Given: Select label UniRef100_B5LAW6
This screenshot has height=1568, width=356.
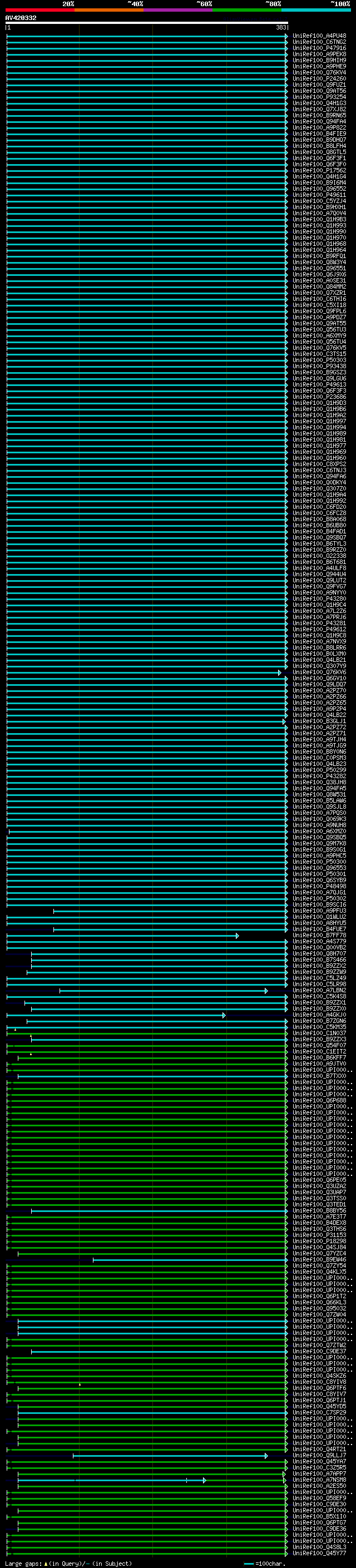Looking at the screenshot, I should click(x=319, y=800).
